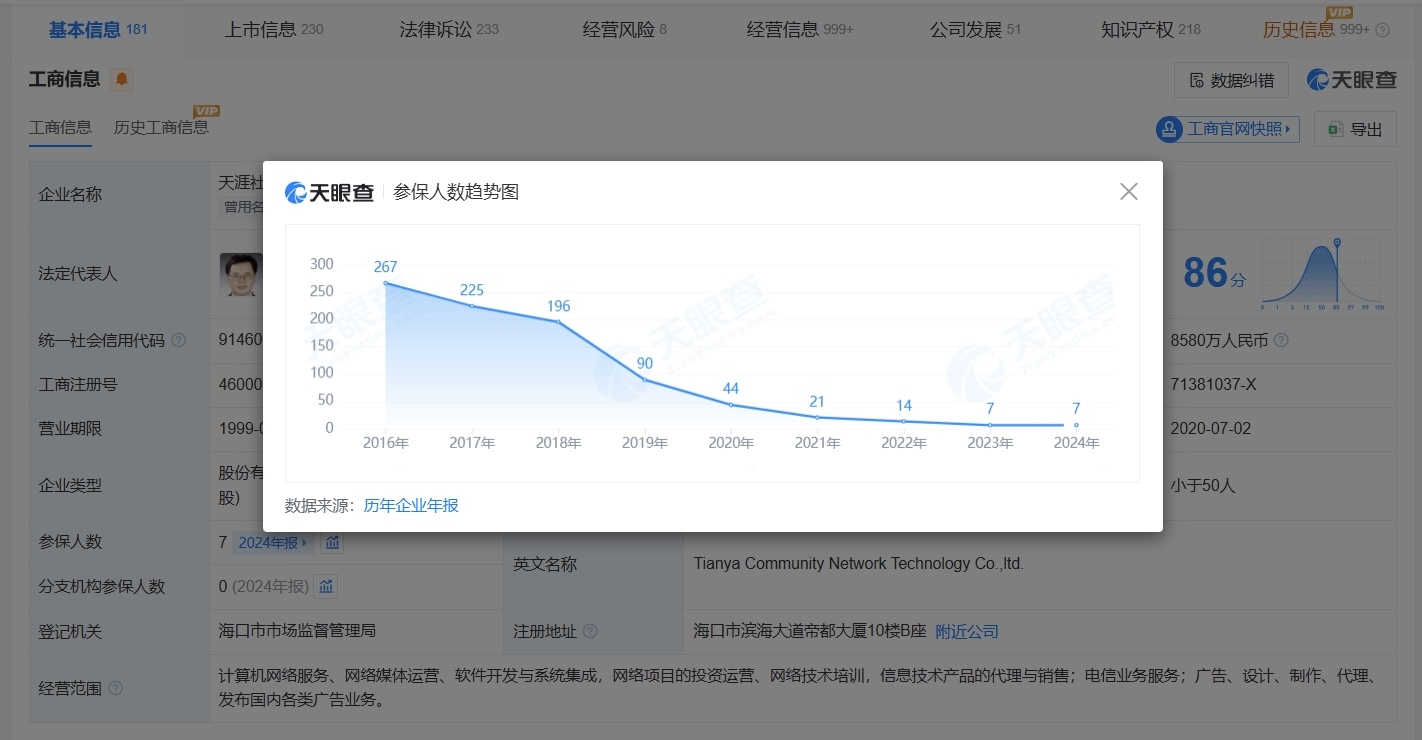
Task: Click the 21 data point for 2021年
Action: (x=817, y=417)
